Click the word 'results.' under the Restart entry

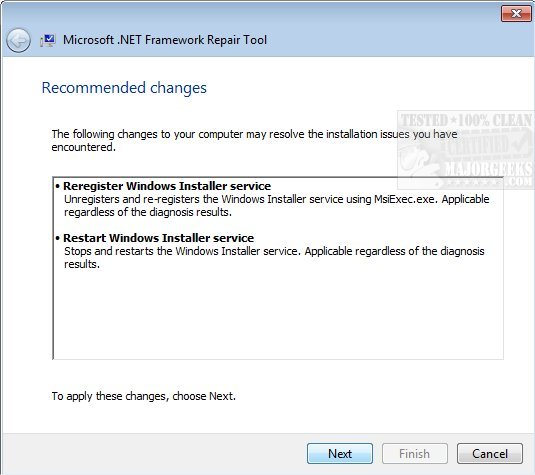82,264
